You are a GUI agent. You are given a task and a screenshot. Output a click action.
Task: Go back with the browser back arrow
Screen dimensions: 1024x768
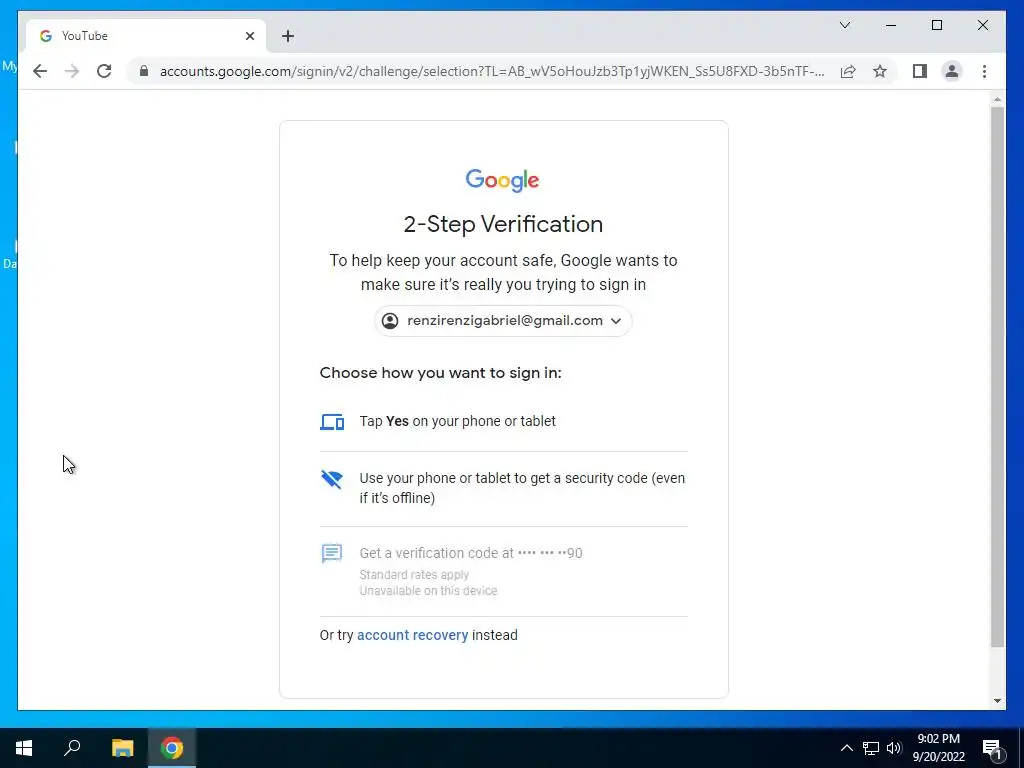pyautogui.click(x=40, y=71)
